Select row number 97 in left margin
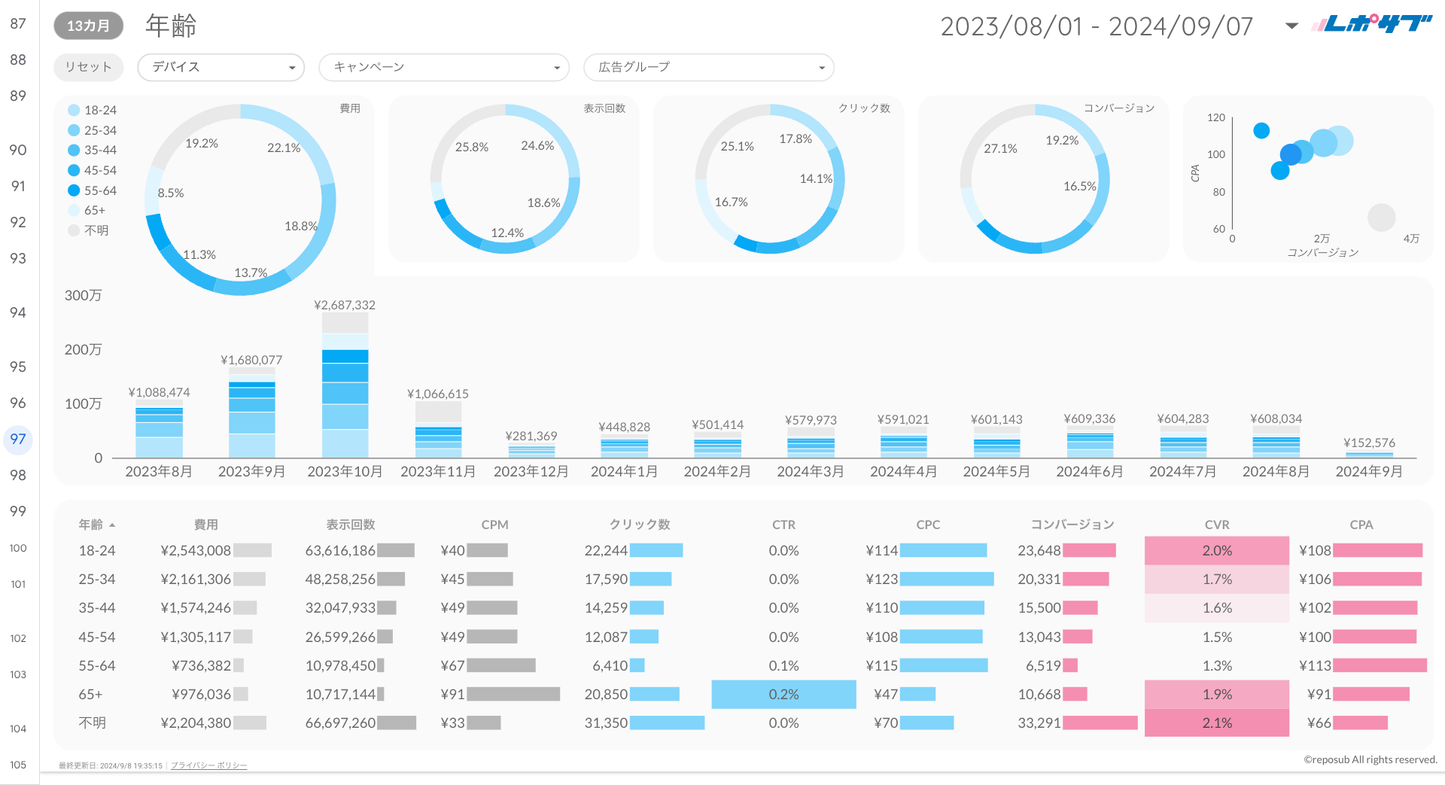 coord(18,439)
